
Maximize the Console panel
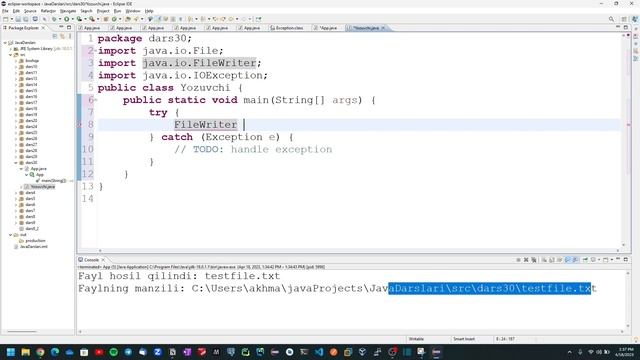click(626, 259)
